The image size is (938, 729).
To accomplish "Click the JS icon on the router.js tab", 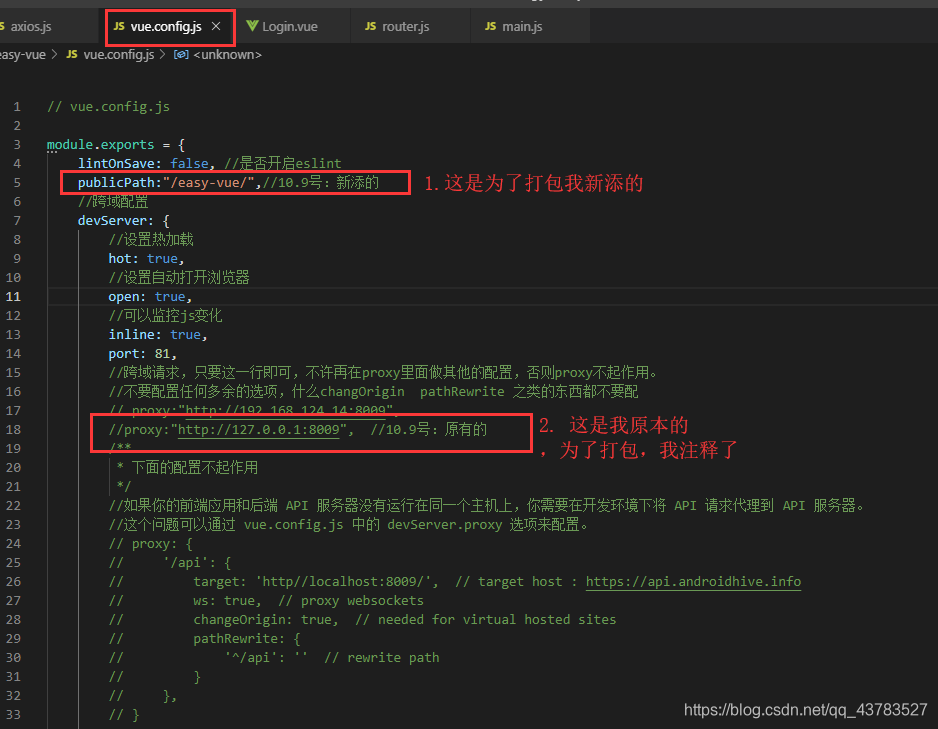I will pos(370,26).
